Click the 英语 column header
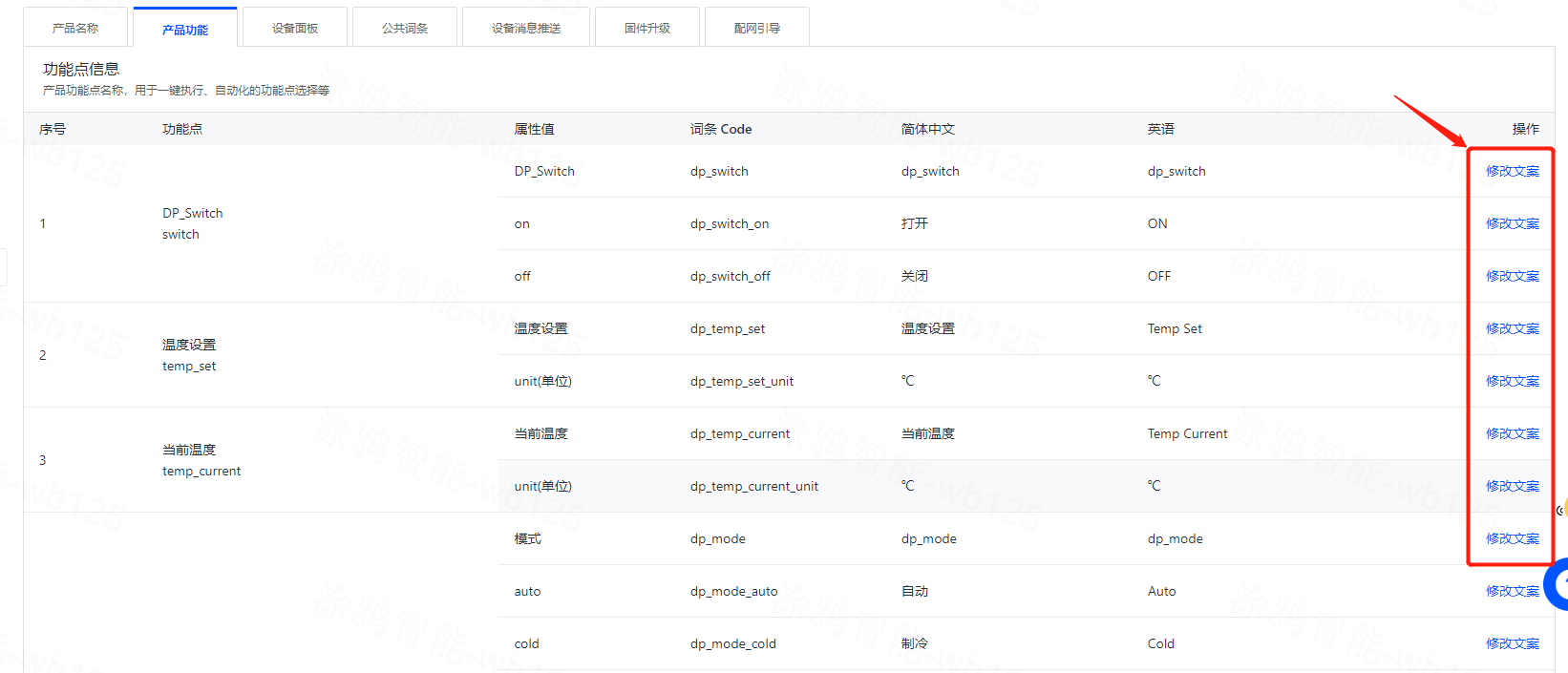1568x673 pixels. (x=1161, y=129)
